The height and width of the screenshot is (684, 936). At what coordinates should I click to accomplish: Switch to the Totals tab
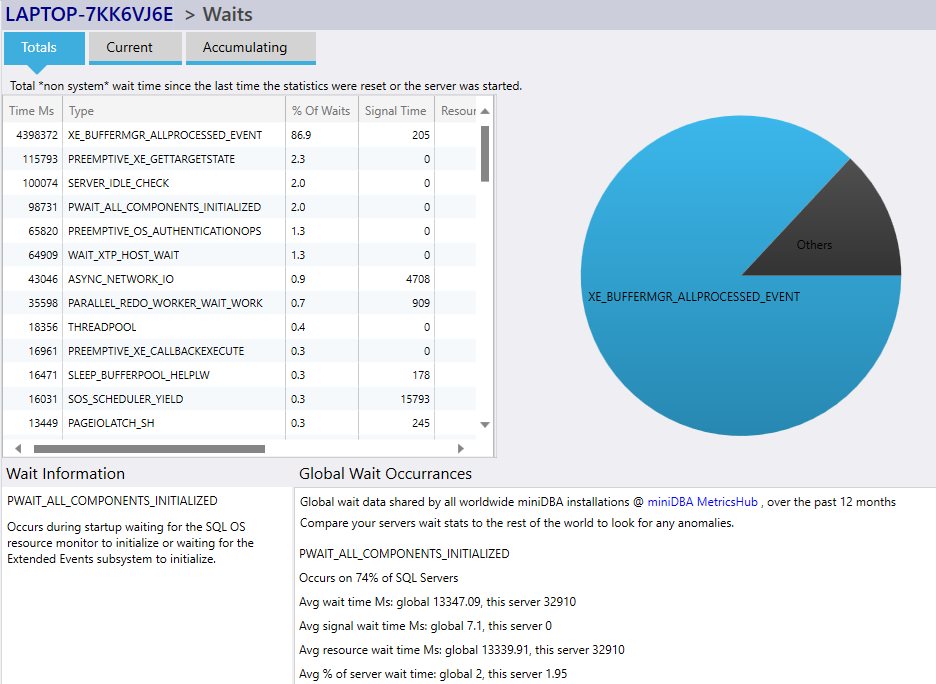pyautogui.click(x=44, y=48)
